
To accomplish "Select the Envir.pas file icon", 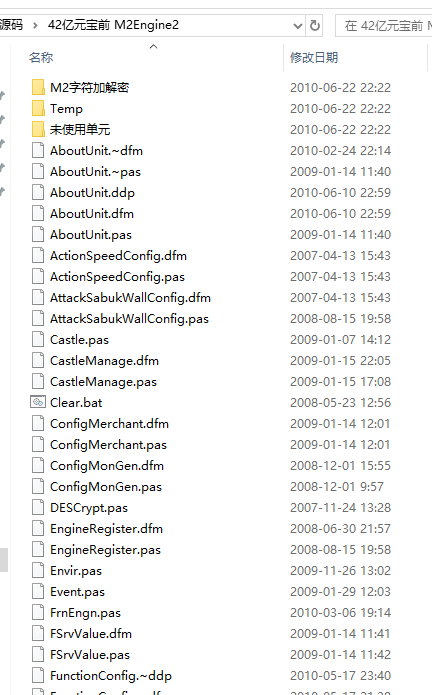I will pos(38,570).
